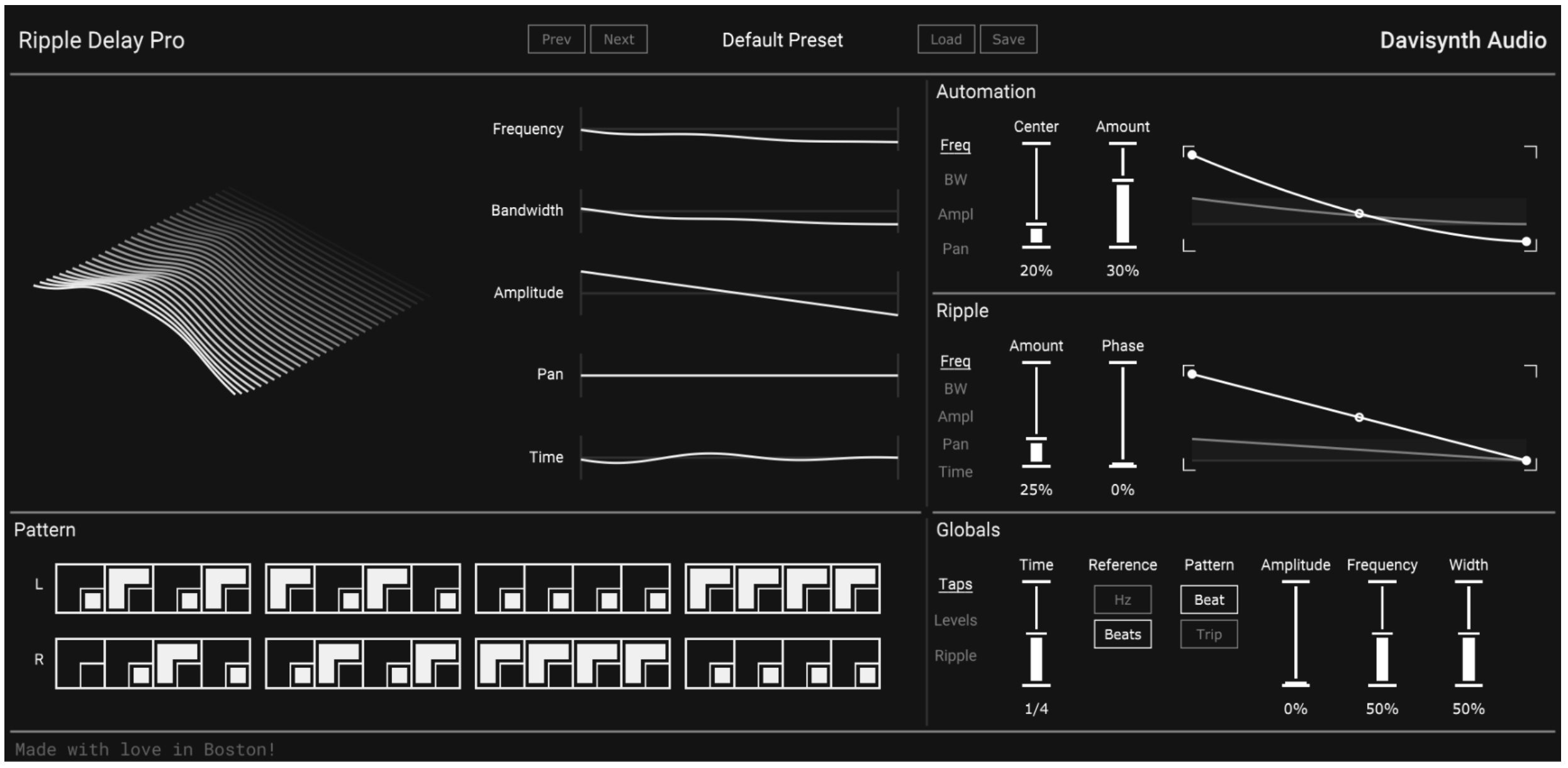
Task: Load a preset
Action: point(946,39)
